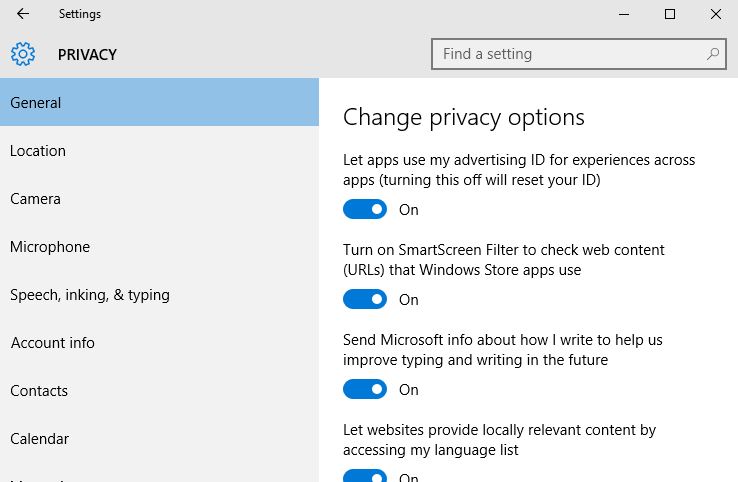Click the PRIVACY header title

[x=87, y=54]
